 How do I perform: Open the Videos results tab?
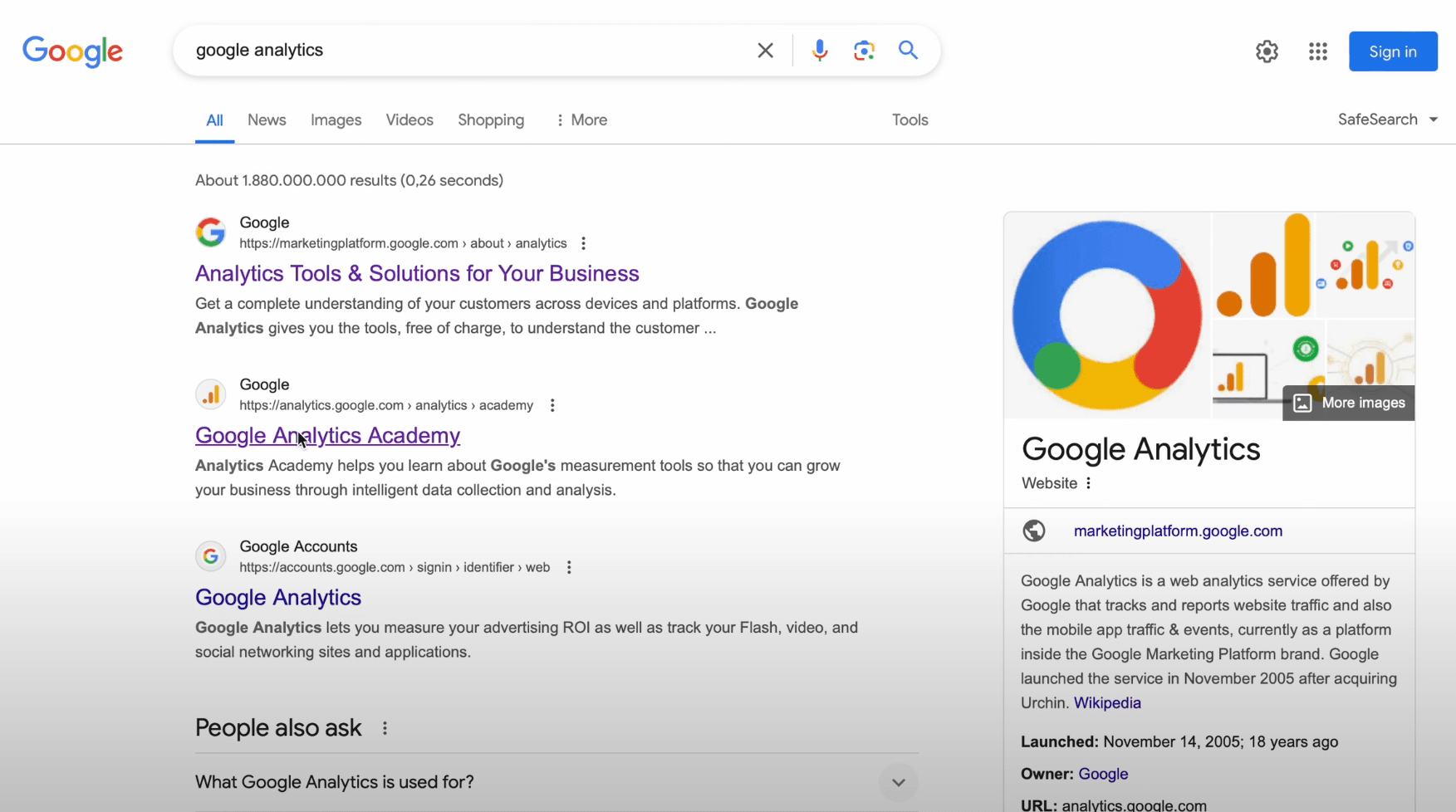409,120
